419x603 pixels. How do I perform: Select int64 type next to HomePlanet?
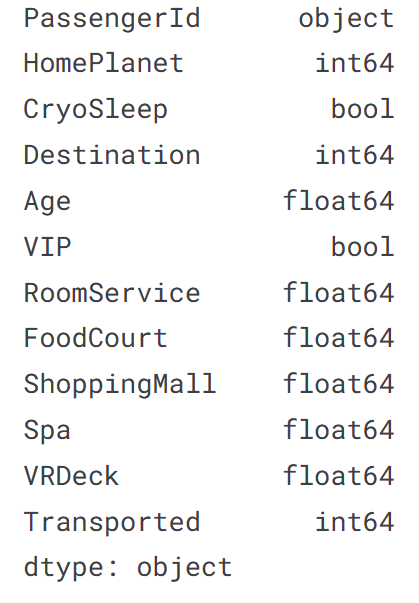point(355,63)
